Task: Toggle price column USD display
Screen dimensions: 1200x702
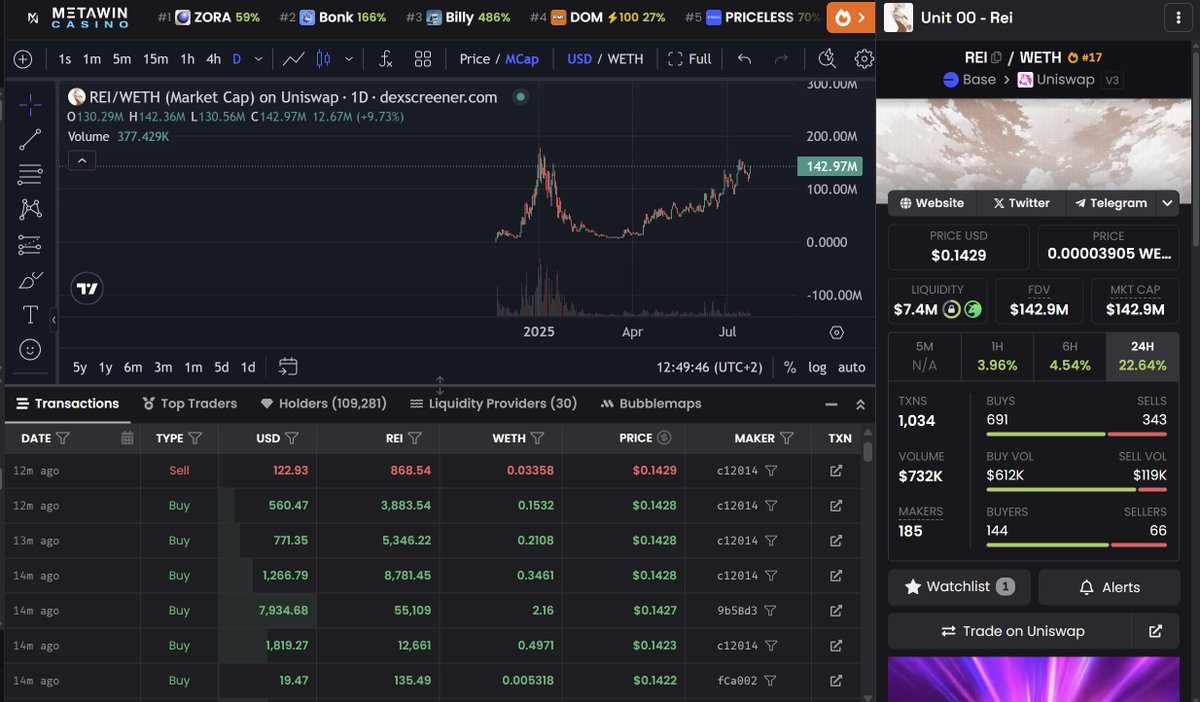Action: [664, 438]
